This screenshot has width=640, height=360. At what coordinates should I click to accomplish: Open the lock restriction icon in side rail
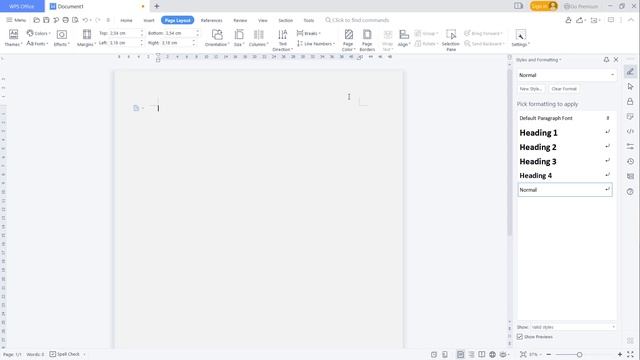click(630, 101)
